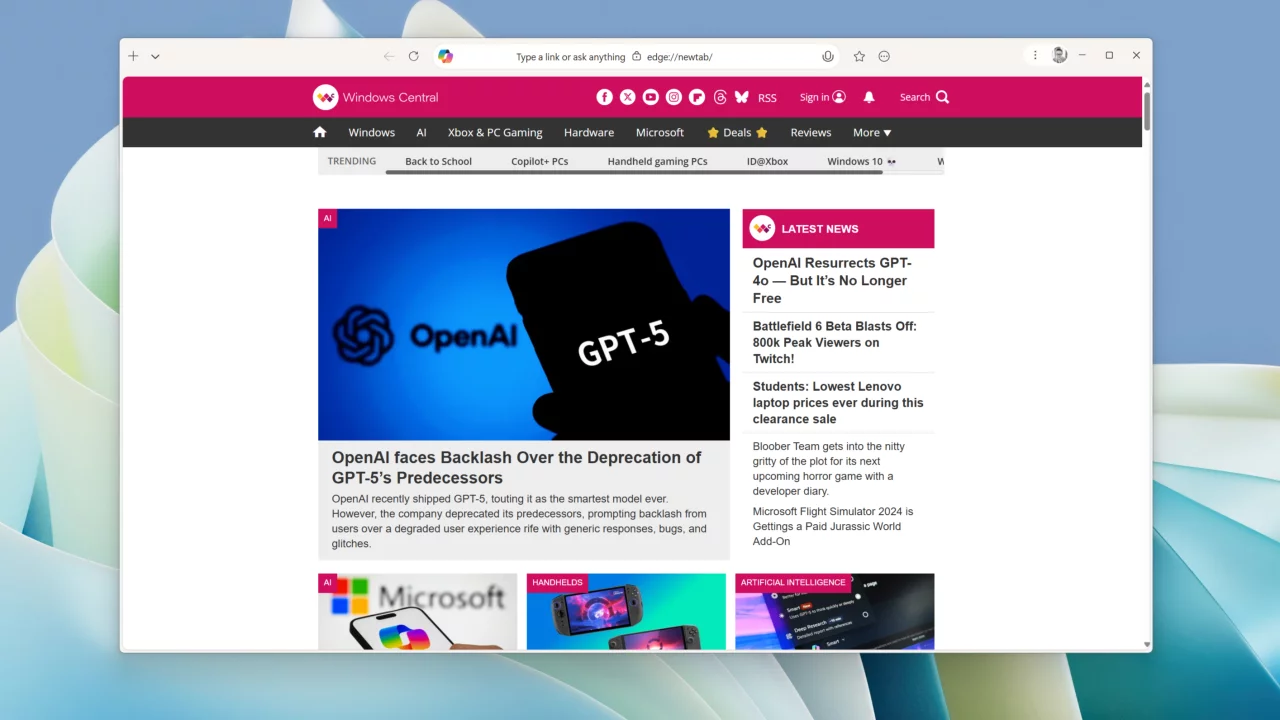
Task: Open Windows Central Flipboard page
Action: pos(697,97)
